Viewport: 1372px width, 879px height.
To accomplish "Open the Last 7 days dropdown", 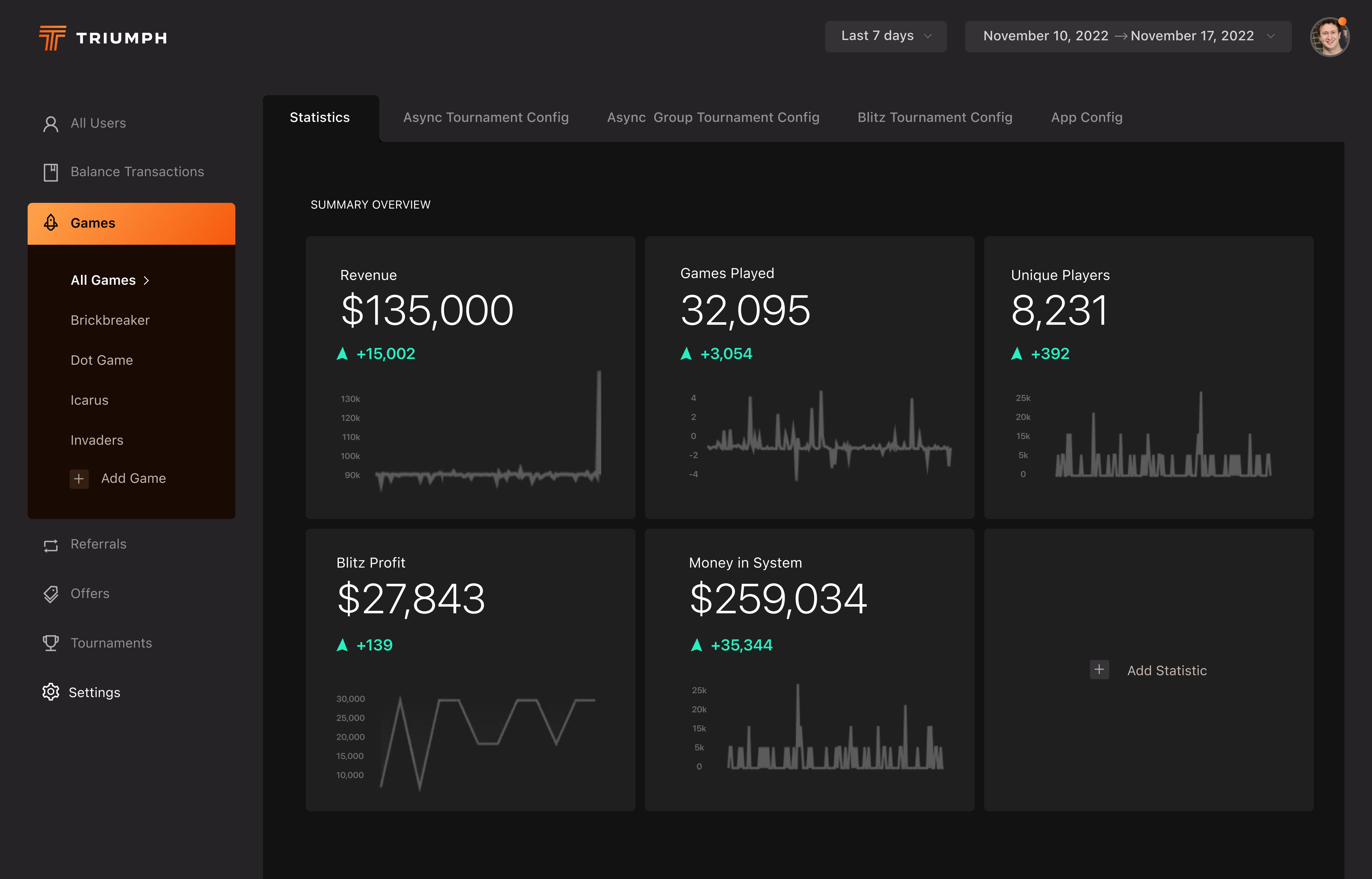I will pos(885,36).
